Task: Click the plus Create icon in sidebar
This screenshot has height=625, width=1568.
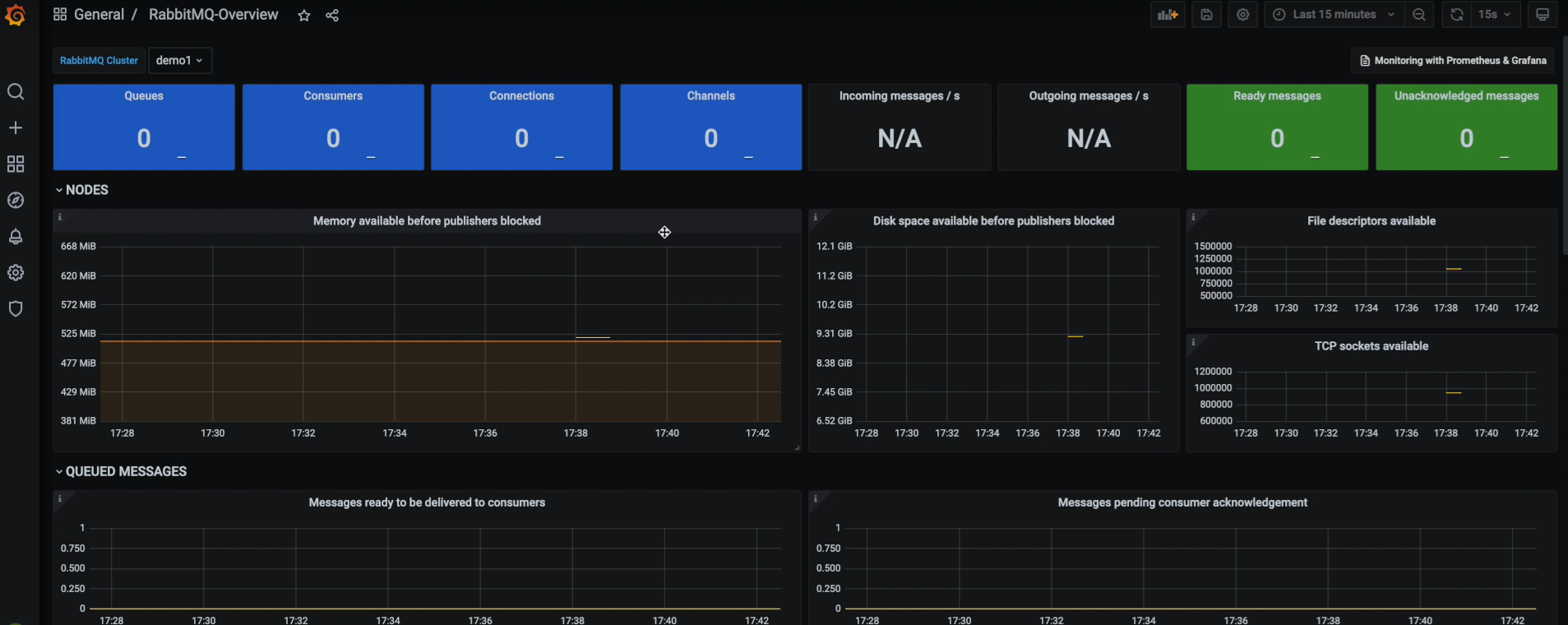Action: pyautogui.click(x=16, y=127)
